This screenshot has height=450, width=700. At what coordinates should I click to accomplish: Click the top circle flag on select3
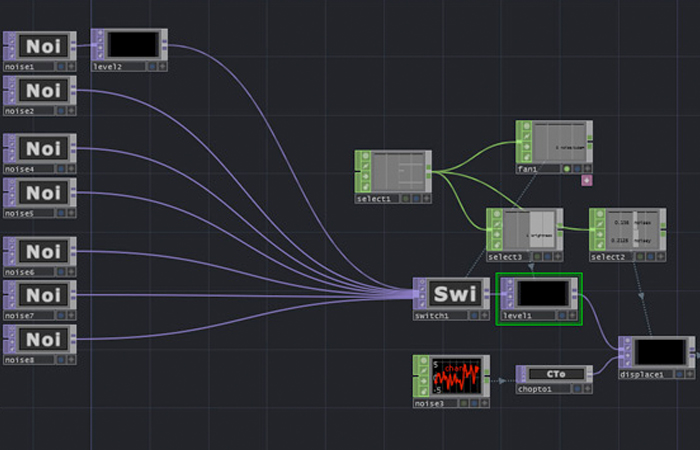(497, 214)
